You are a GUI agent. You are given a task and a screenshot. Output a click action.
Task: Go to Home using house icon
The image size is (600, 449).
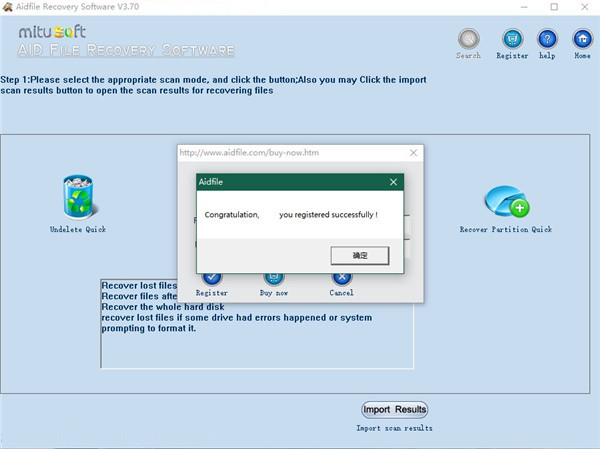click(582, 39)
